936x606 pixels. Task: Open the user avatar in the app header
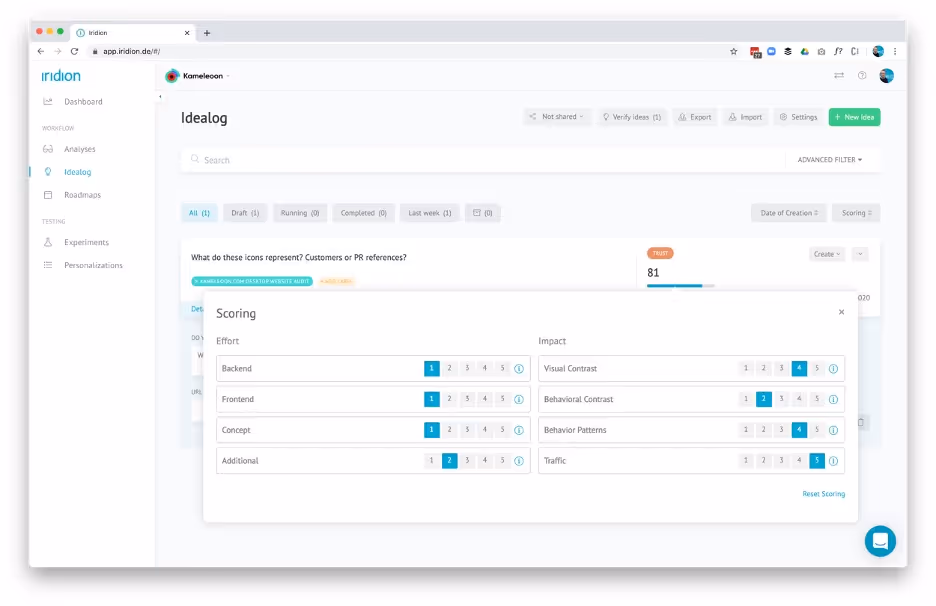[x=886, y=76]
